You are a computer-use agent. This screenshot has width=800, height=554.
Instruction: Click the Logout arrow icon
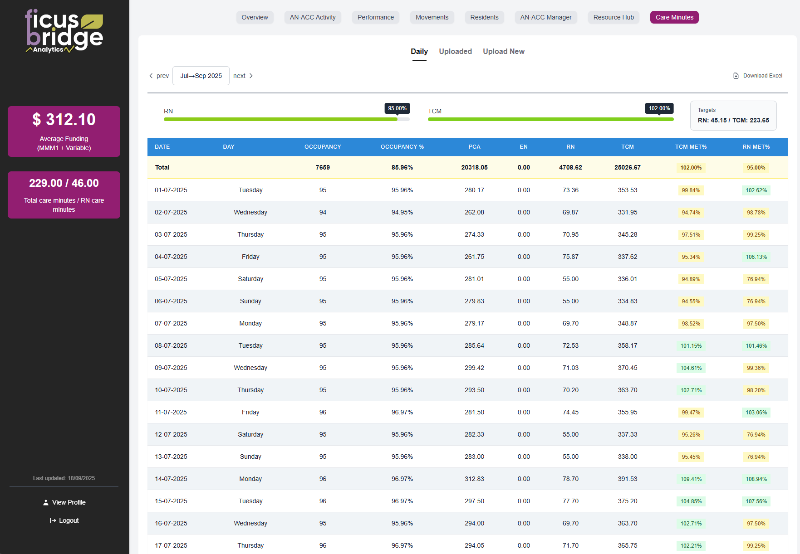[52, 520]
